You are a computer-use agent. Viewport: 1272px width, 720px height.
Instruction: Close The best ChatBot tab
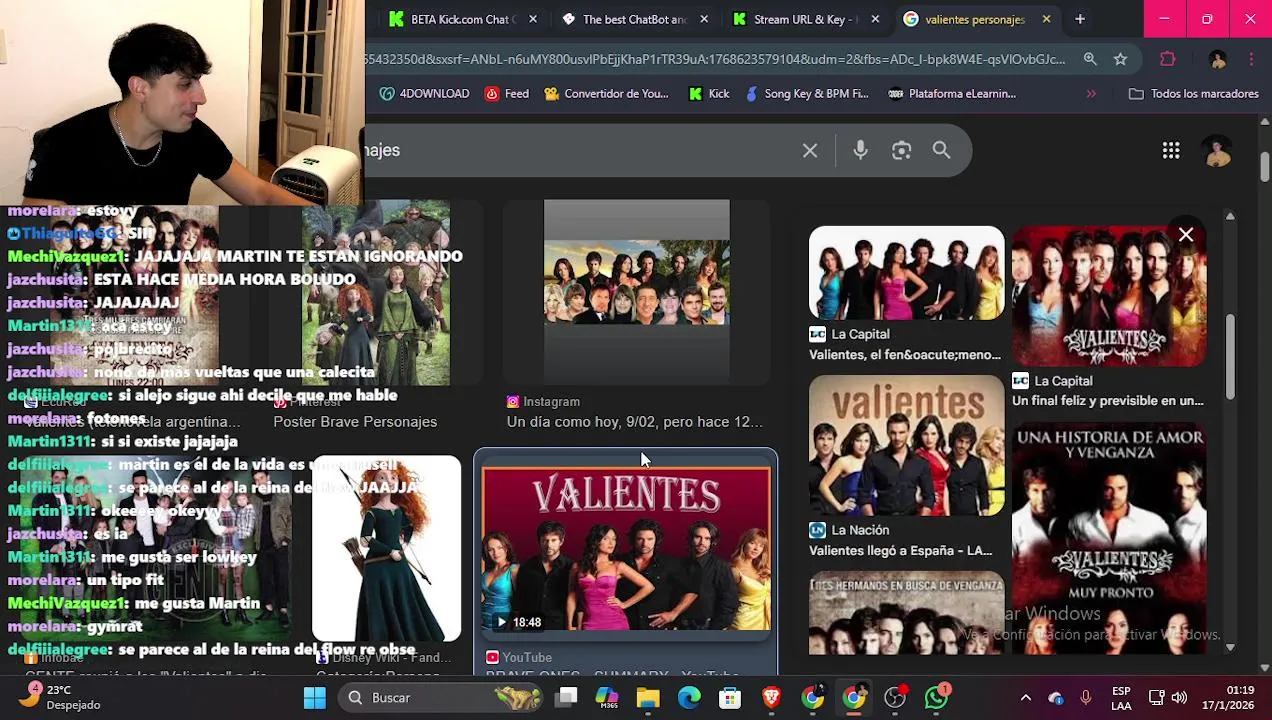point(704,19)
